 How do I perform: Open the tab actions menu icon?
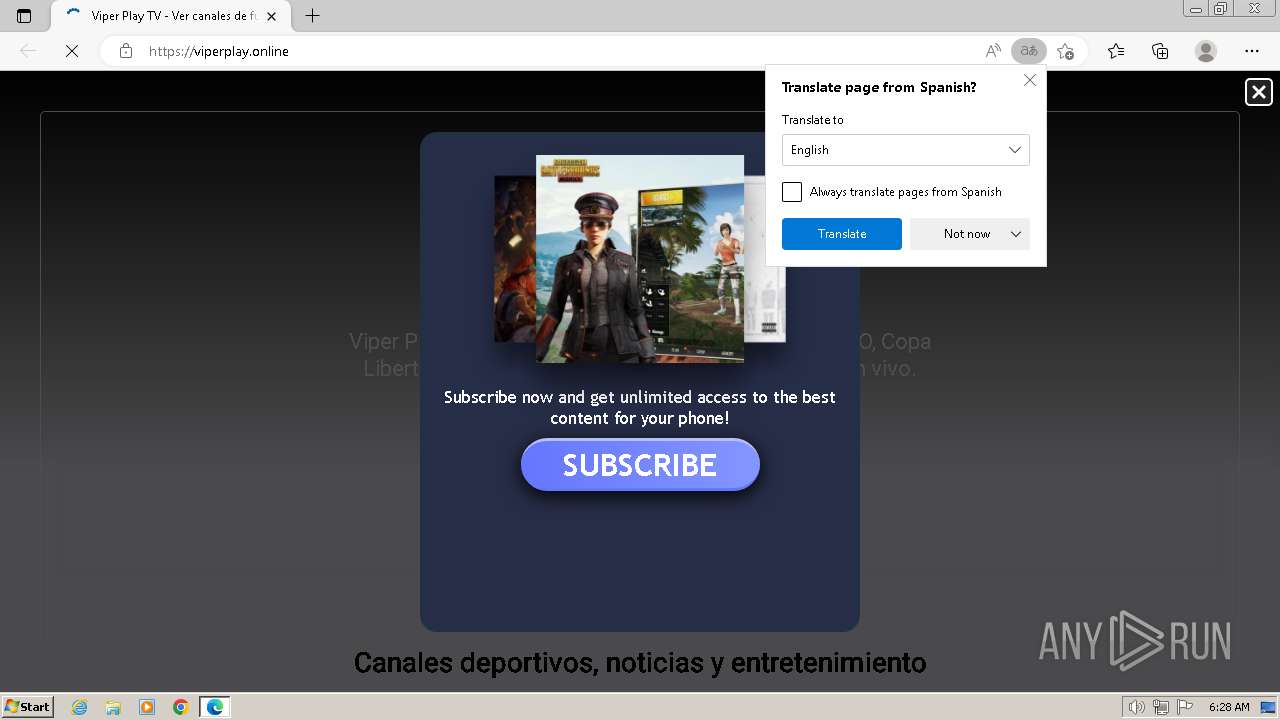24,16
